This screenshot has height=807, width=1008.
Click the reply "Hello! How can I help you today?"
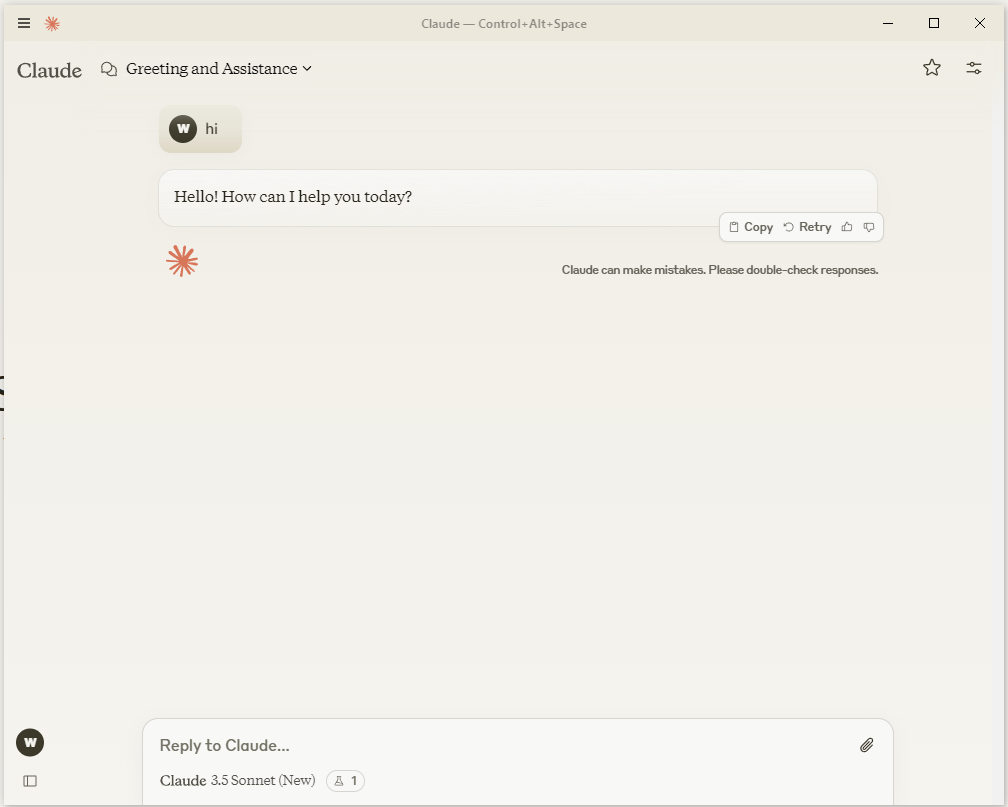pyautogui.click(x=292, y=197)
